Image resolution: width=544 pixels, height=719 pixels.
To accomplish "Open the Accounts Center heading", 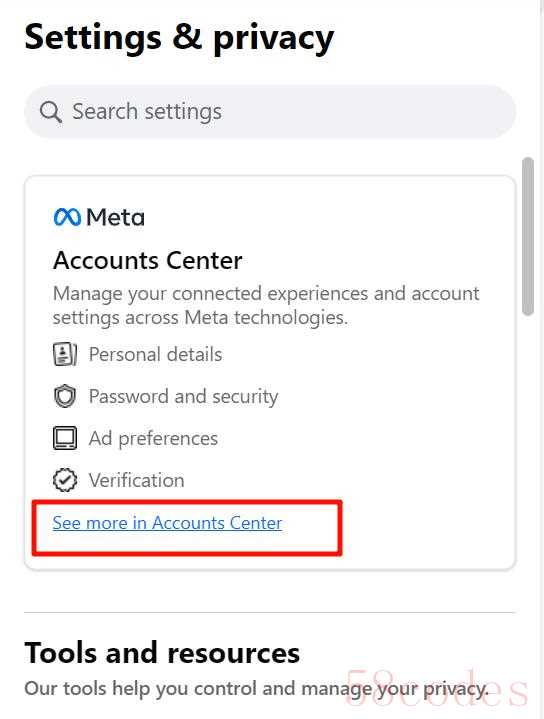I will (x=147, y=260).
